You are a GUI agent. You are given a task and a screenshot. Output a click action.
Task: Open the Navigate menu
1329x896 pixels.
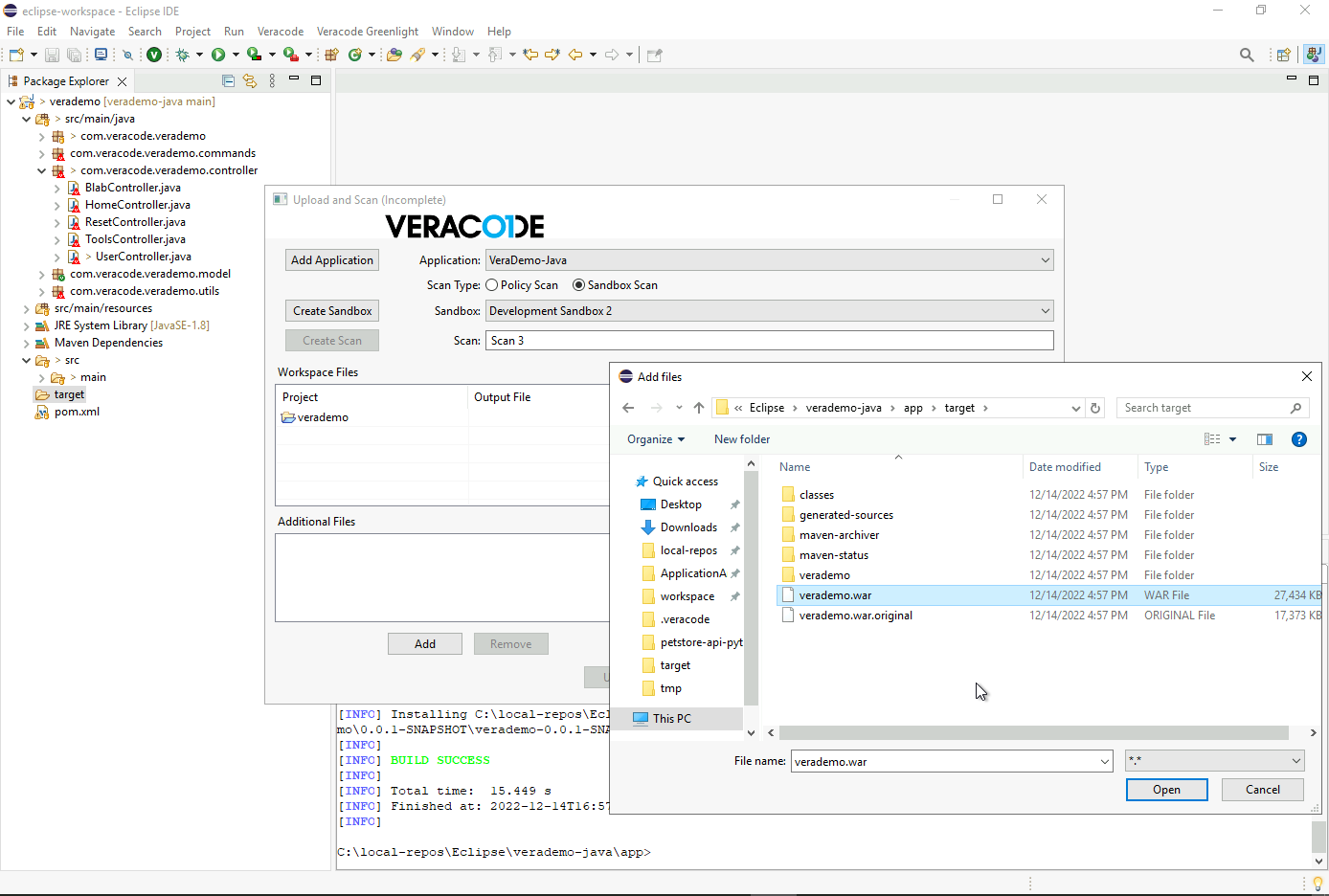coord(92,32)
